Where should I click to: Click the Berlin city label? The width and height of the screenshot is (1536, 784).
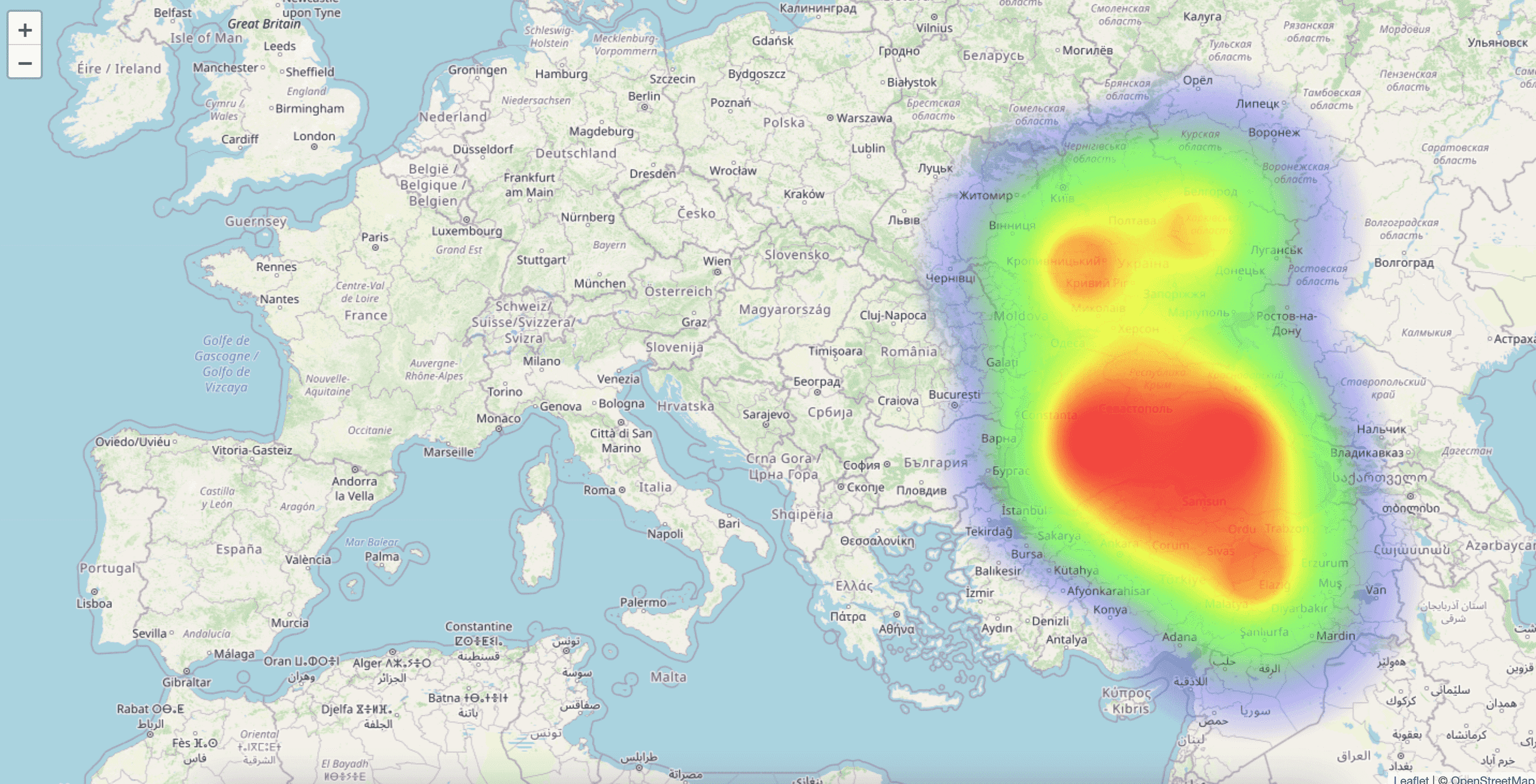[x=644, y=96]
